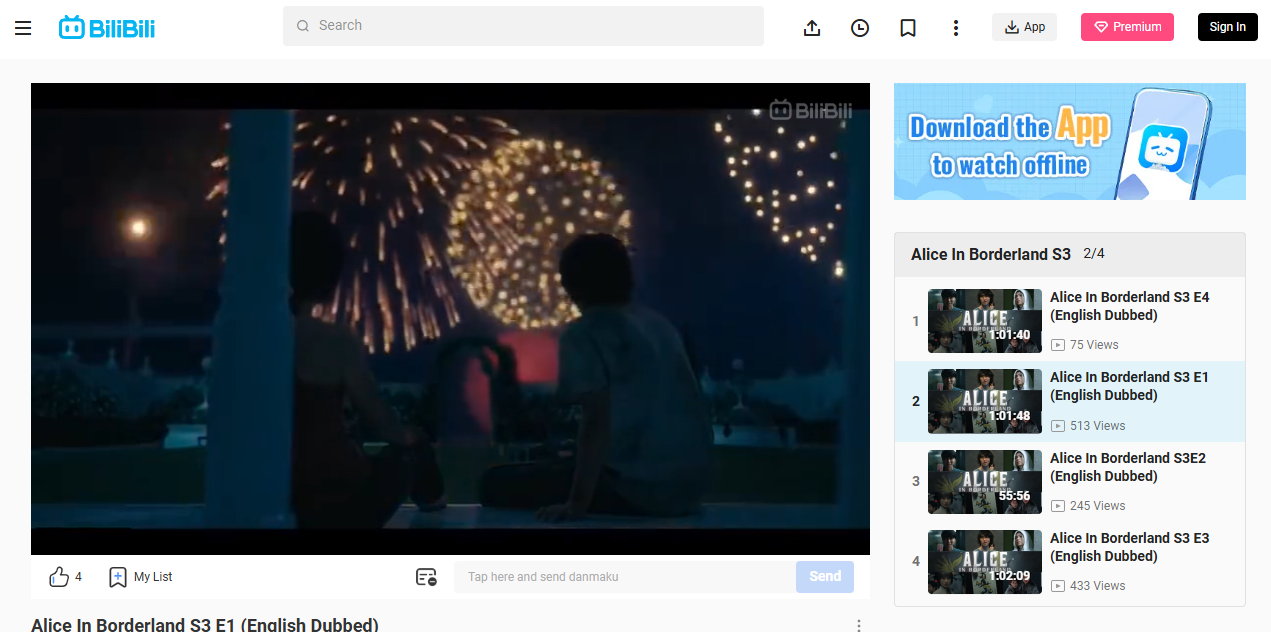The height and width of the screenshot is (632, 1271).
Task: Select title Alice In Borderland S3E2 (English Dubbed)
Action: point(1128,467)
